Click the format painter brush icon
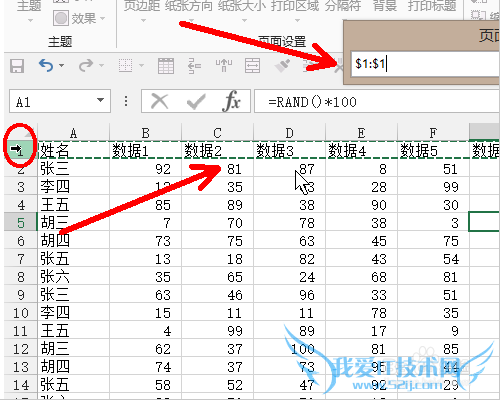 coord(283,66)
